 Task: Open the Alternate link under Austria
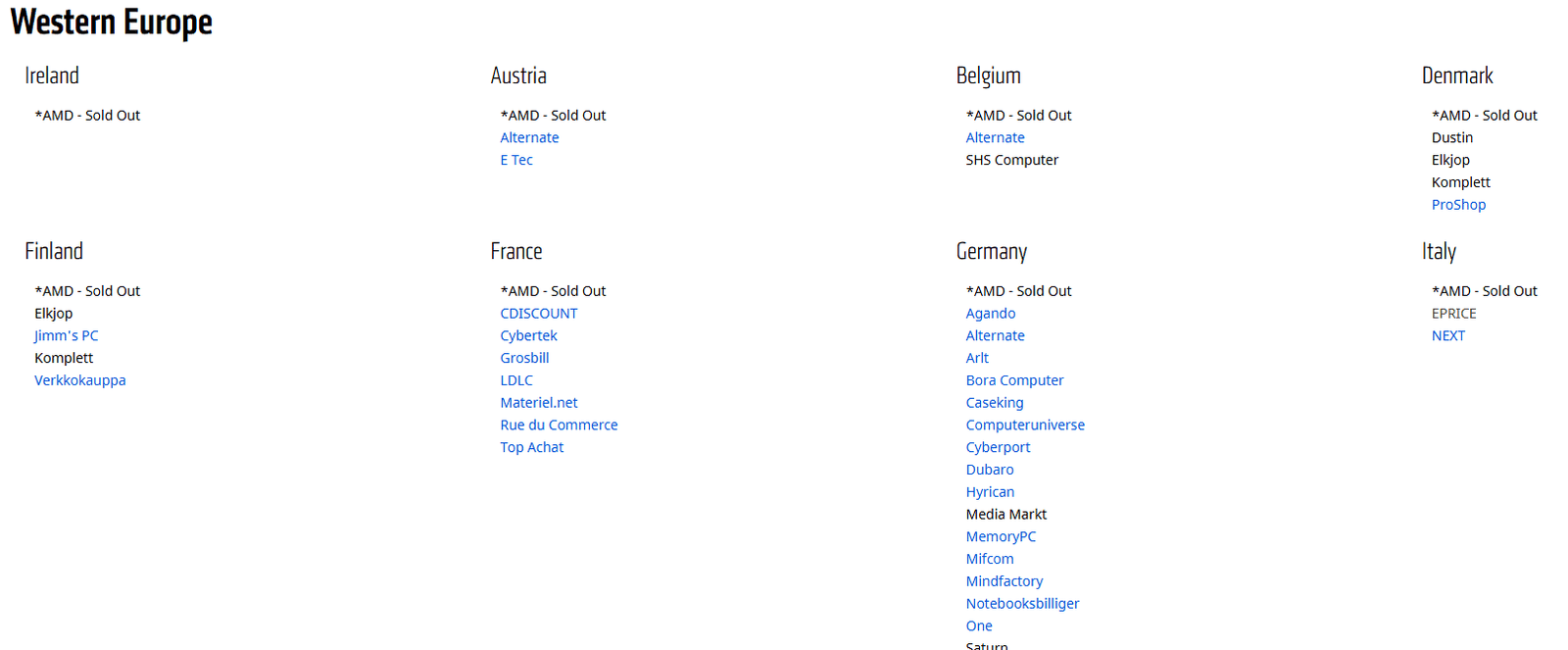(529, 138)
